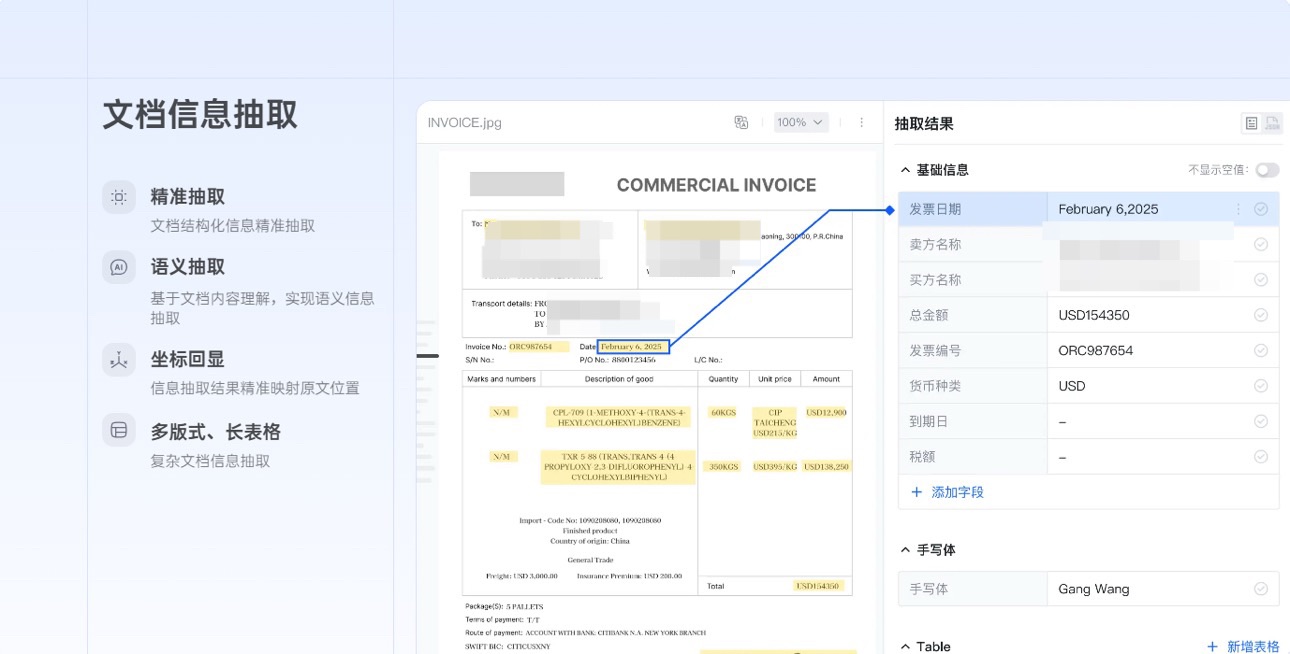1290x654 pixels.
Task: Click the 抽取结果 panel title
Action: [924, 124]
